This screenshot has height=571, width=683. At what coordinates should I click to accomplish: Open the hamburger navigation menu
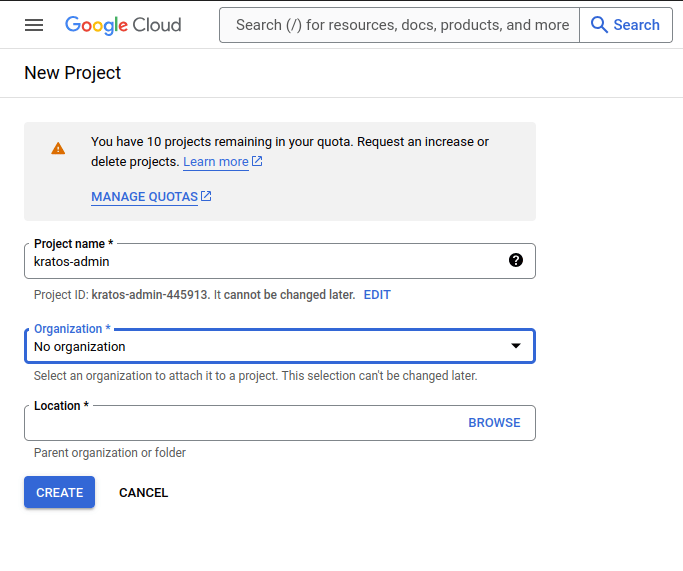coord(34,25)
